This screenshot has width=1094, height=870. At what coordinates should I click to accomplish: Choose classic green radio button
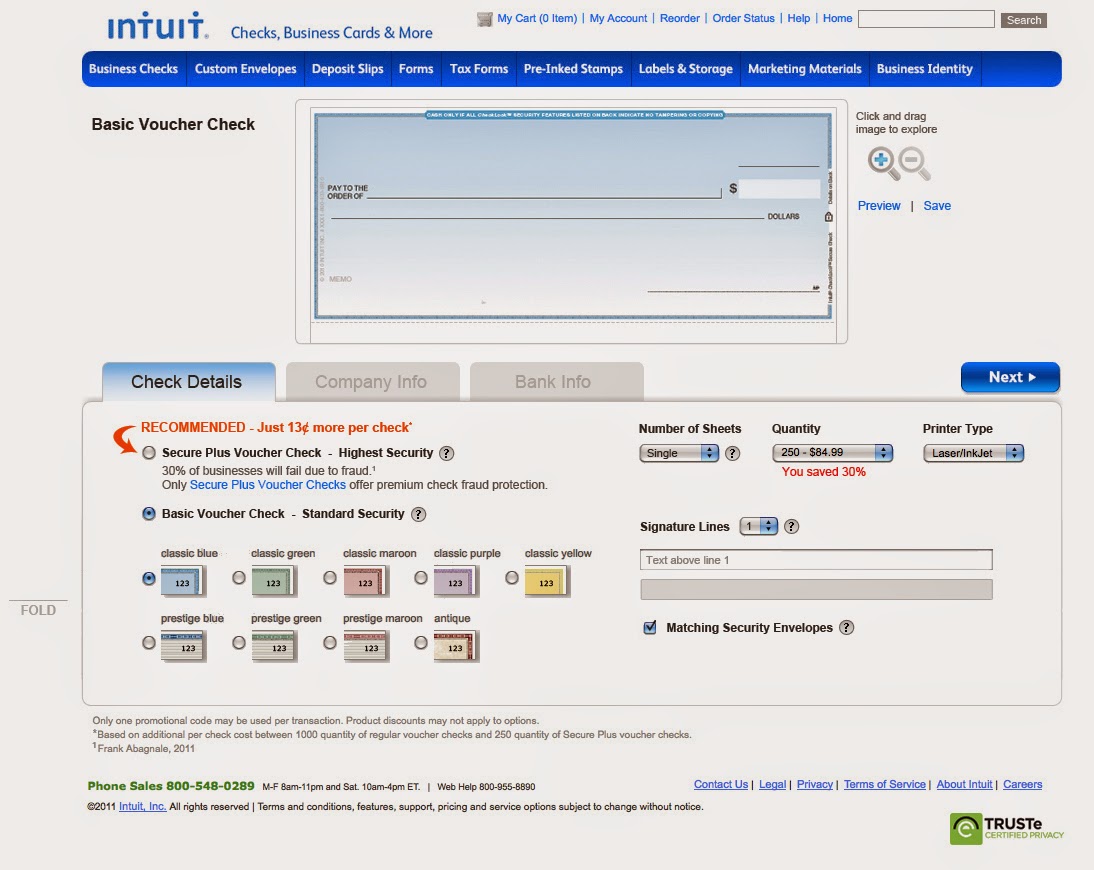coord(239,578)
